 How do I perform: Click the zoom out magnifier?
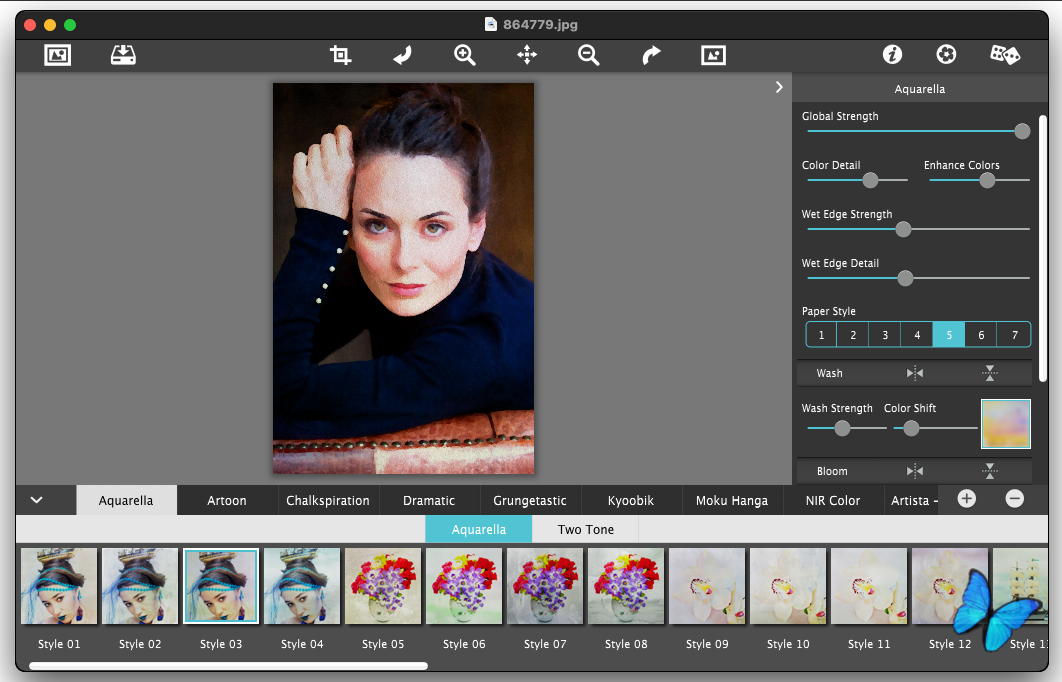tap(589, 56)
